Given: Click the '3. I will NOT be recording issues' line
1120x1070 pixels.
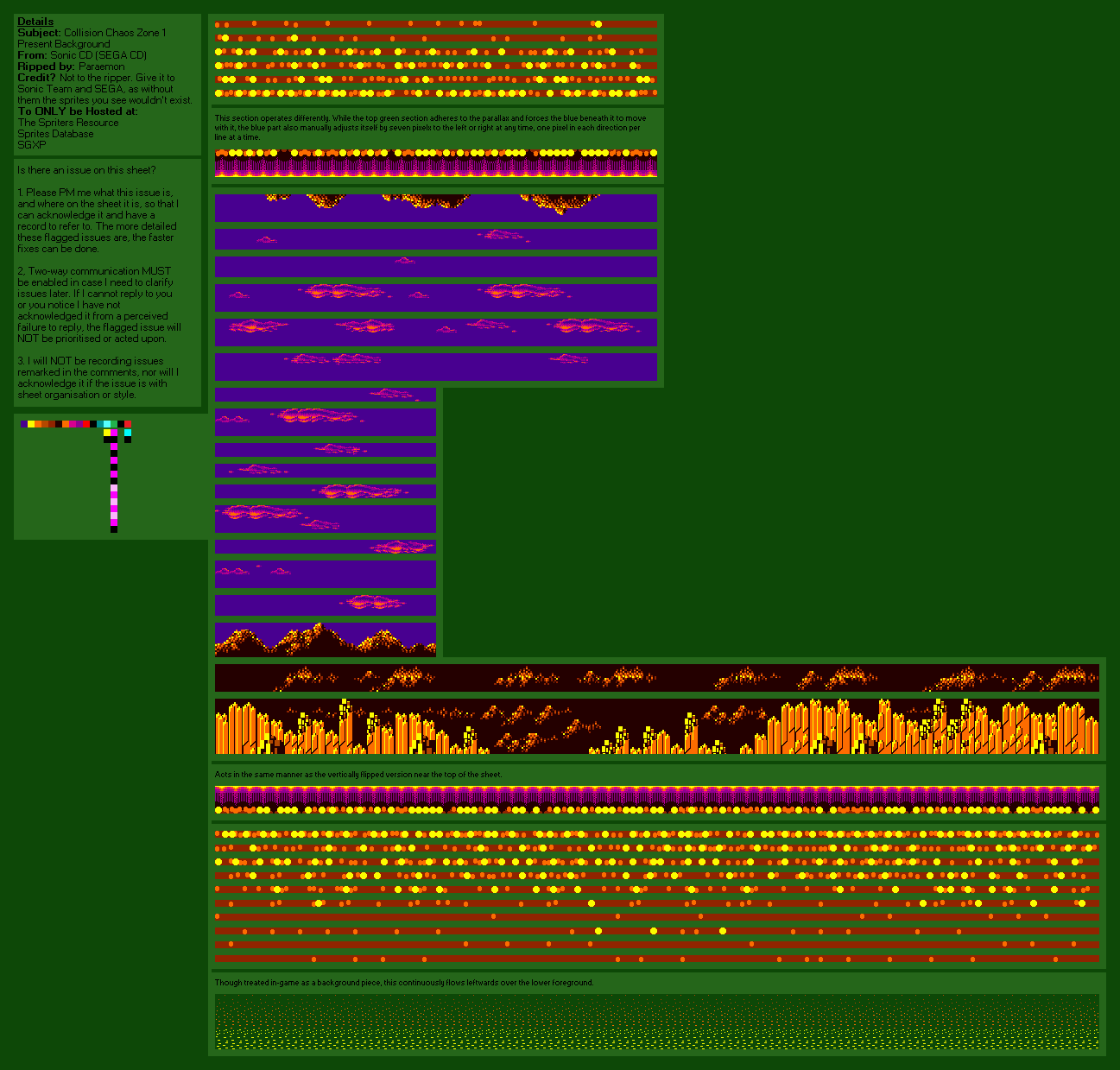Looking at the screenshot, I should click(91, 361).
